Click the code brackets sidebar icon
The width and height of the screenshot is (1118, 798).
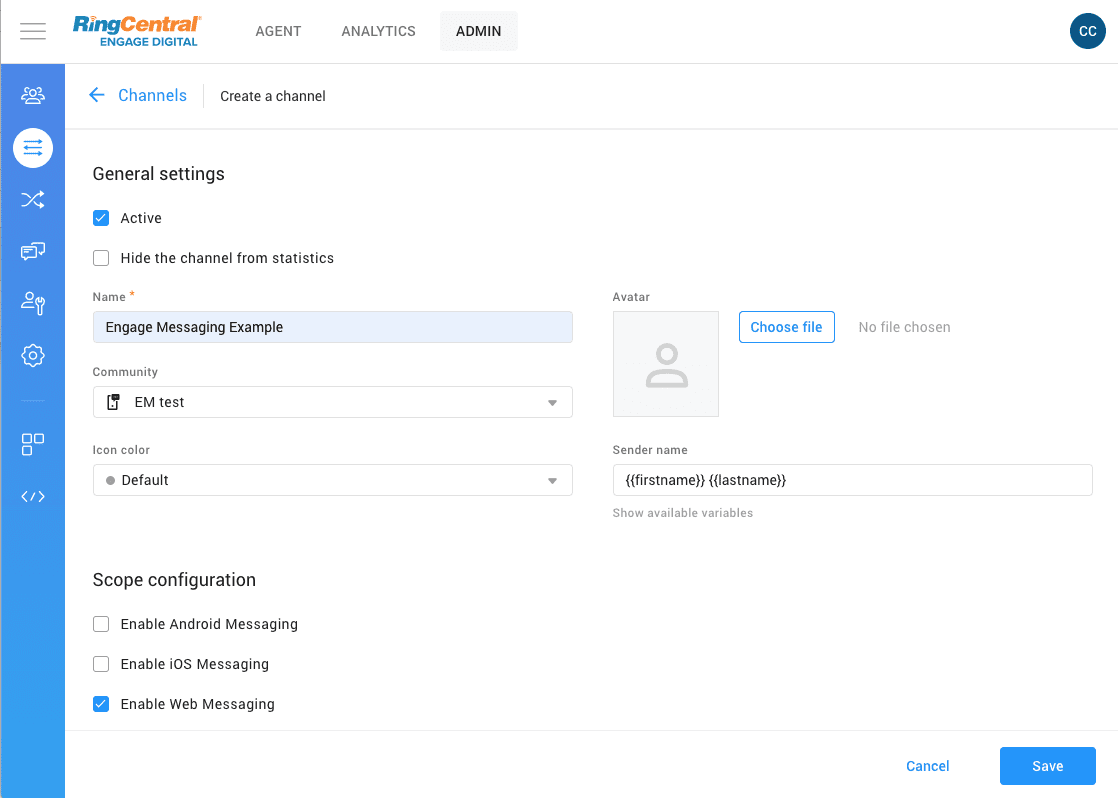(33, 496)
